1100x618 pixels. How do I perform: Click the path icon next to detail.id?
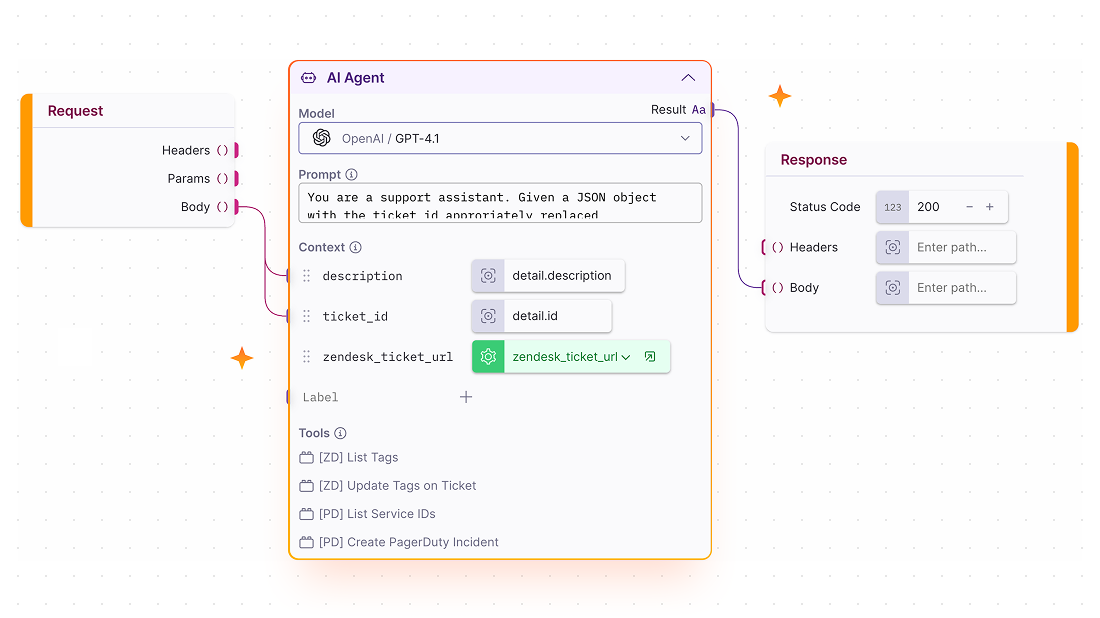click(x=488, y=316)
